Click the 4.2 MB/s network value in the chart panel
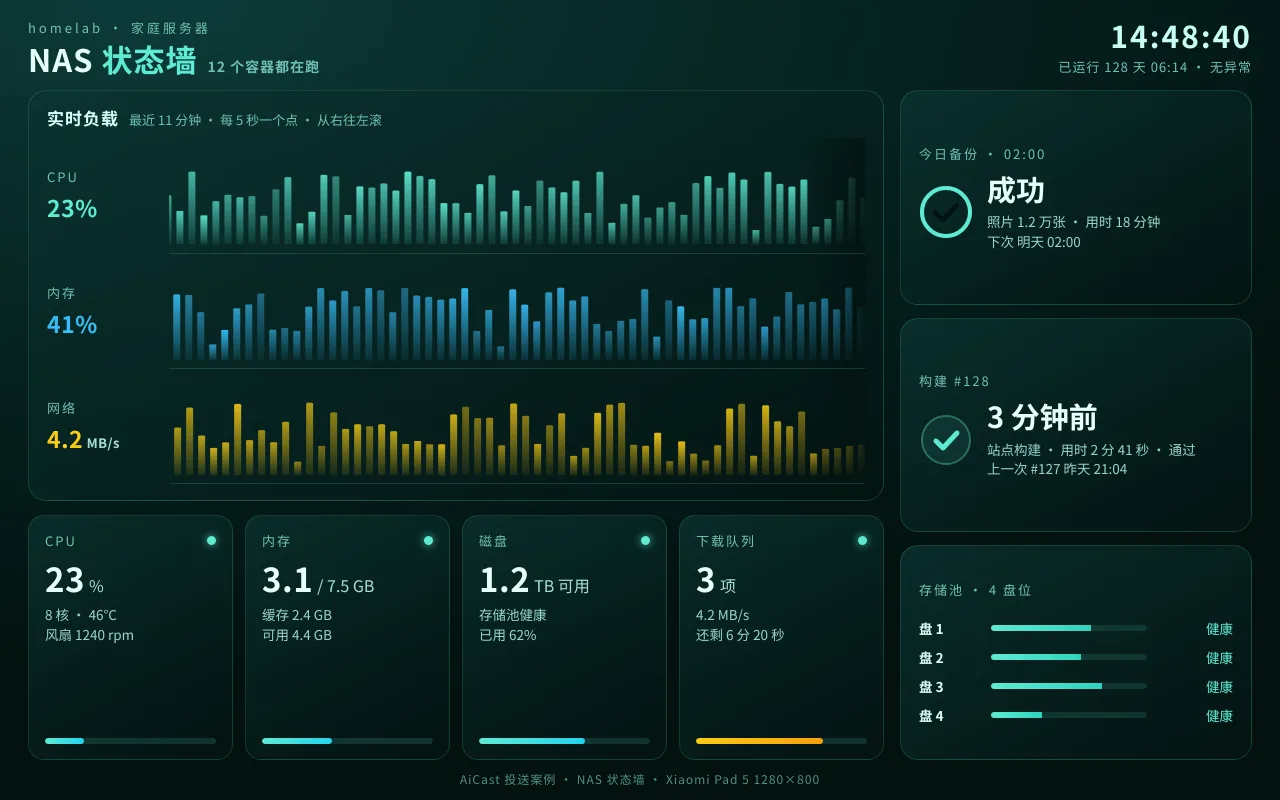This screenshot has height=800, width=1280. [x=83, y=440]
